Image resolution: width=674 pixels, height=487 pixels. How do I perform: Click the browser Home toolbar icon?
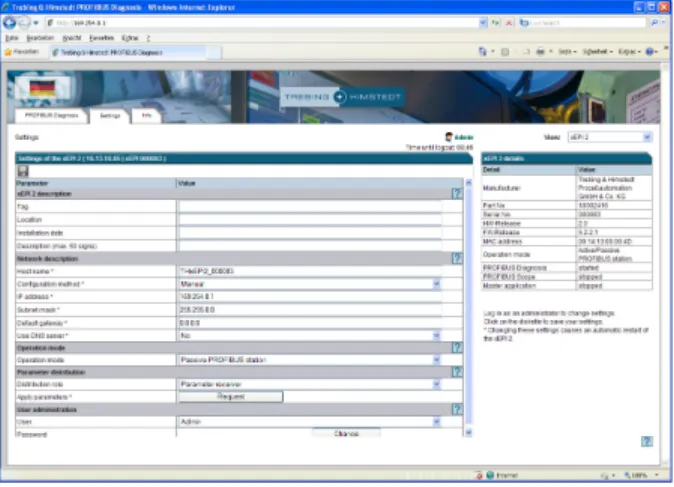pyautogui.click(x=483, y=52)
